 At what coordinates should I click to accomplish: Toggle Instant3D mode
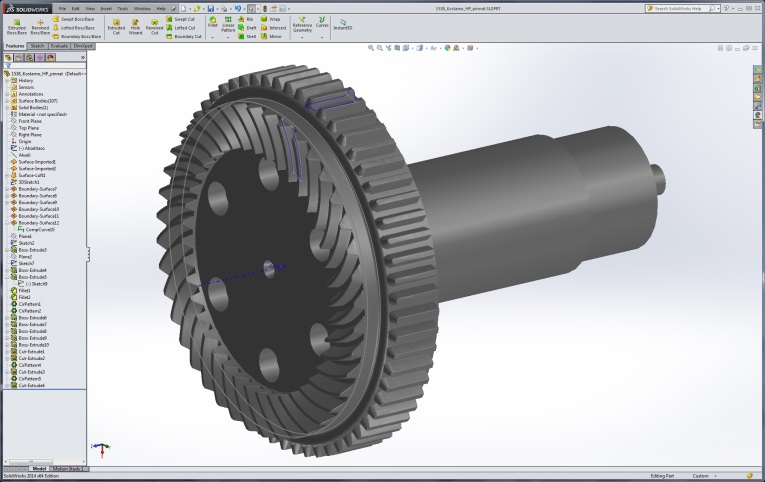pos(342,24)
